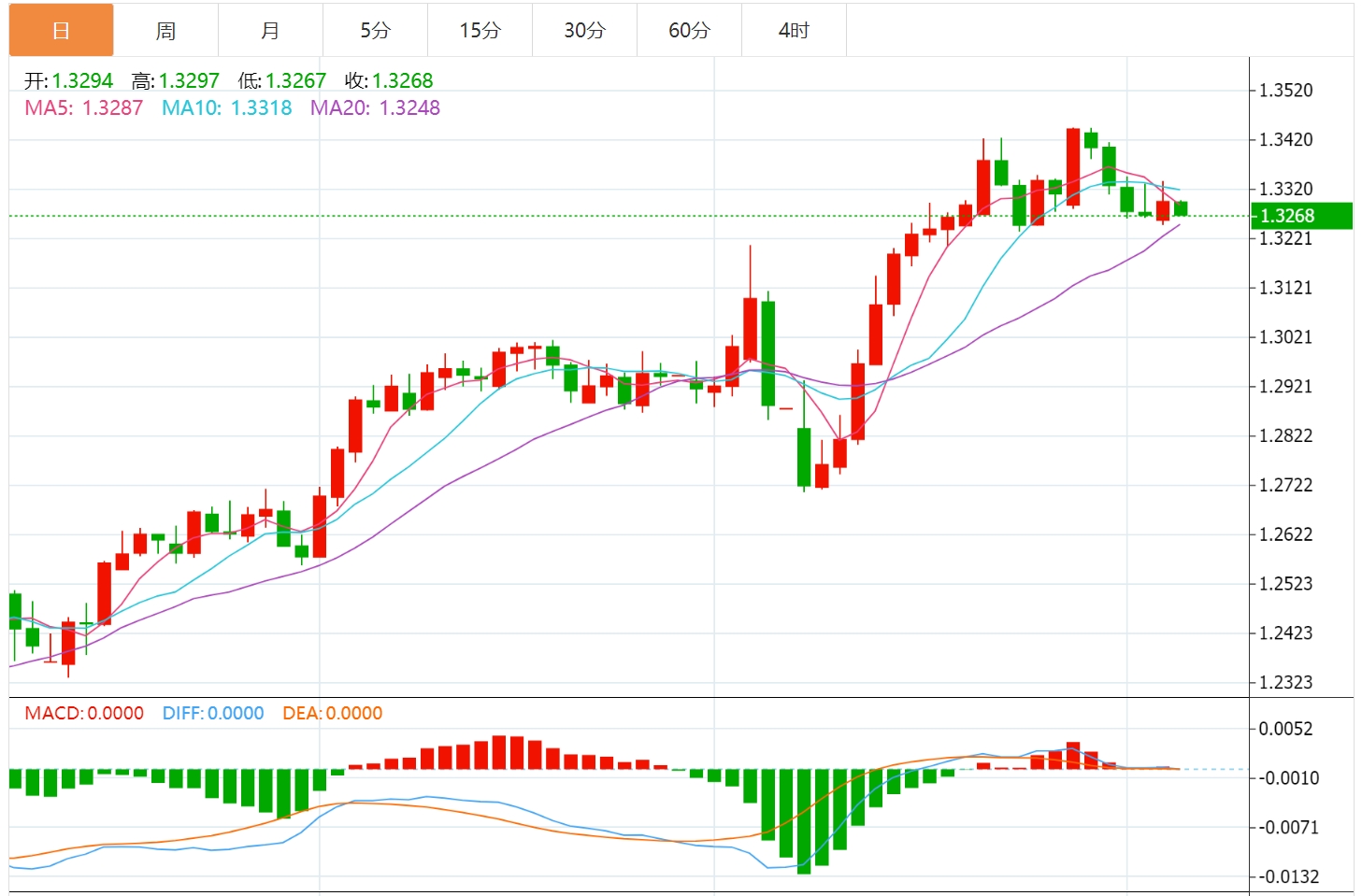The image size is (1362, 896).
Task: Click the -0.0132 MACD axis label
Action: [x=1289, y=877]
